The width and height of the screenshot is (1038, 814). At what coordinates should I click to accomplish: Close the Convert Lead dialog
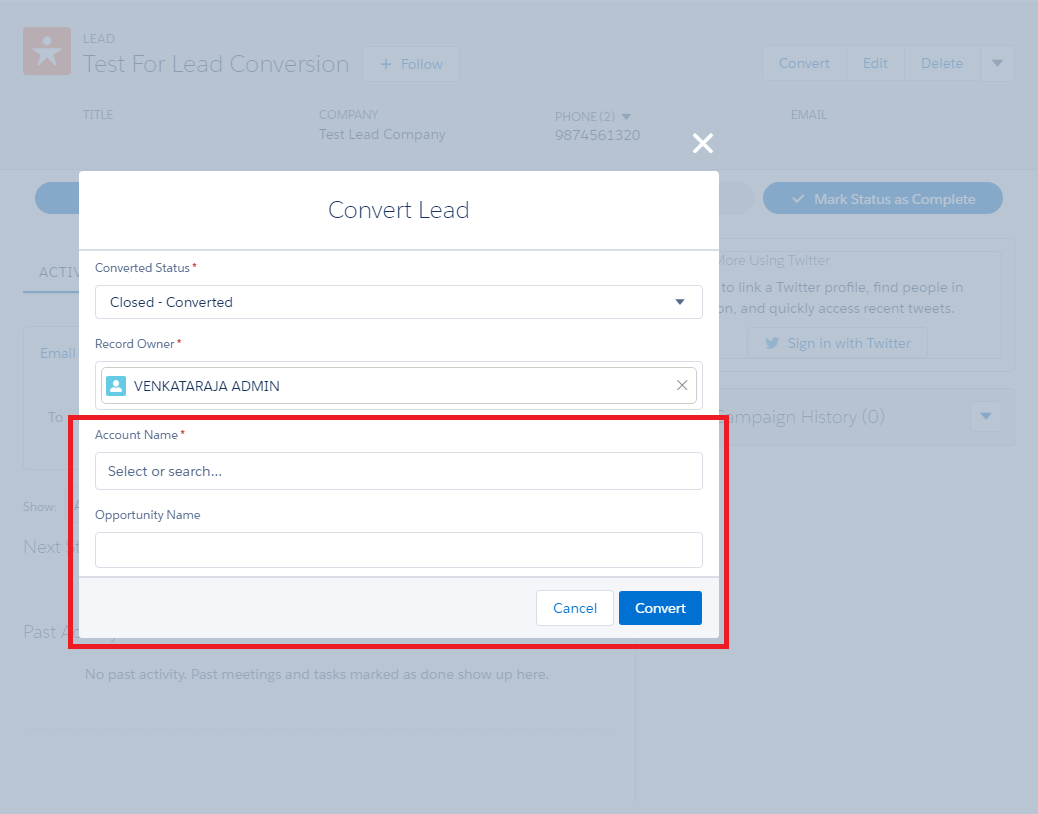703,143
